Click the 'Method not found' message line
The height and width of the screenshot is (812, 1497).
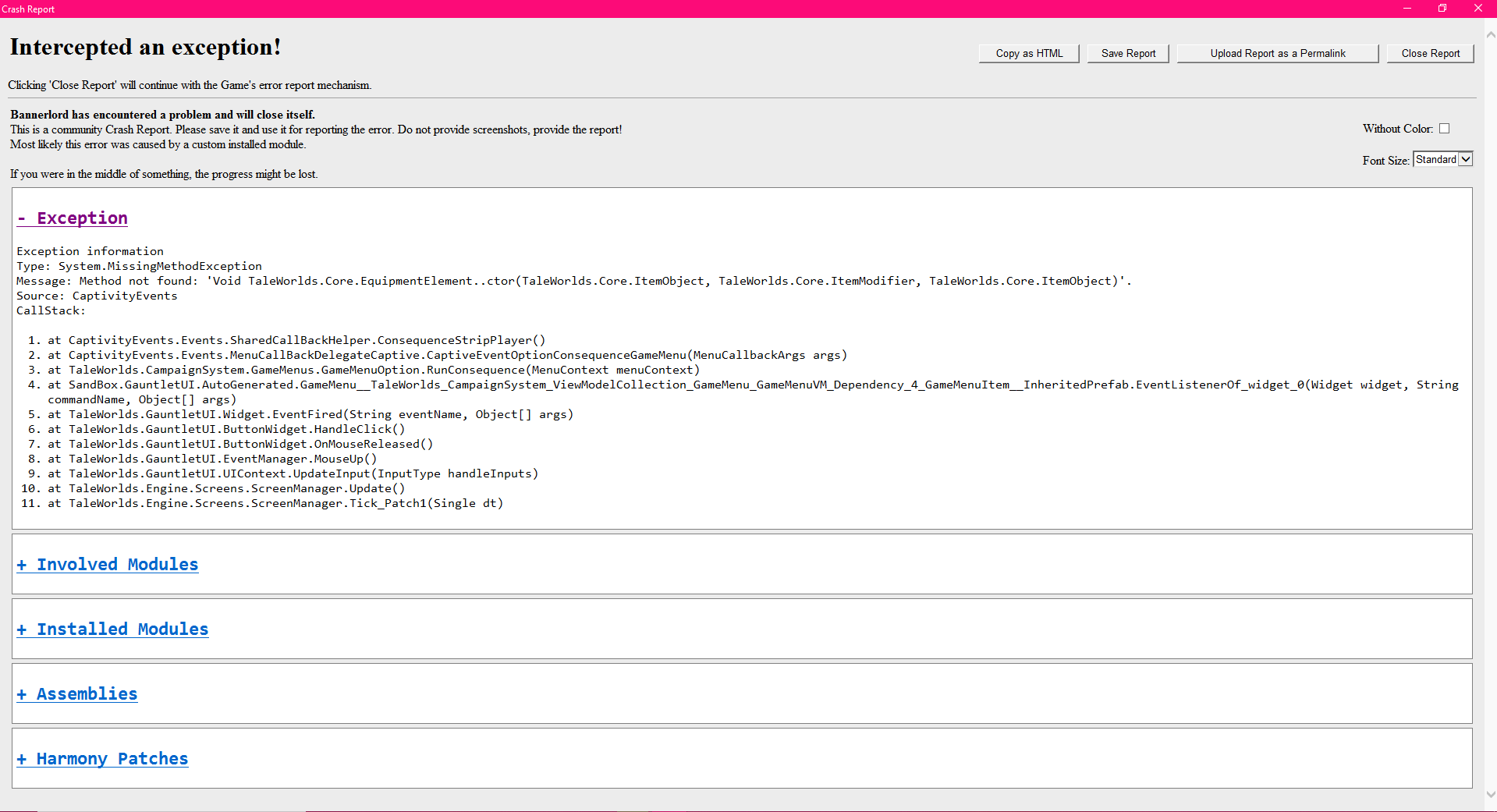[x=574, y=281]
